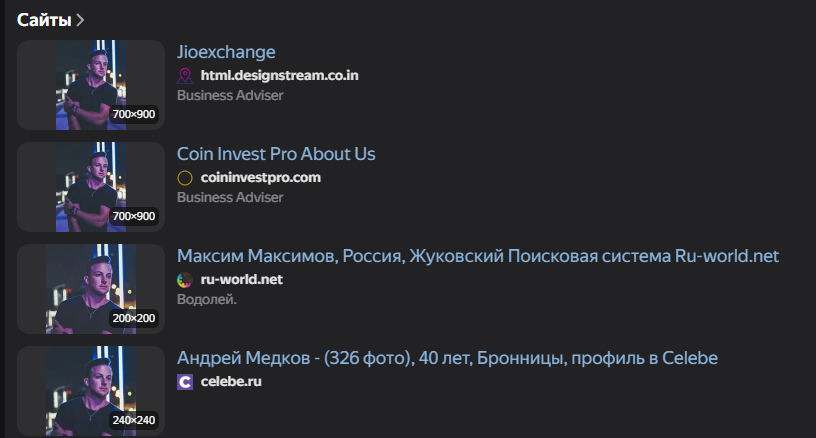Visit the celebe.ru domain link
816x438 pixels.
pos(230,382)
